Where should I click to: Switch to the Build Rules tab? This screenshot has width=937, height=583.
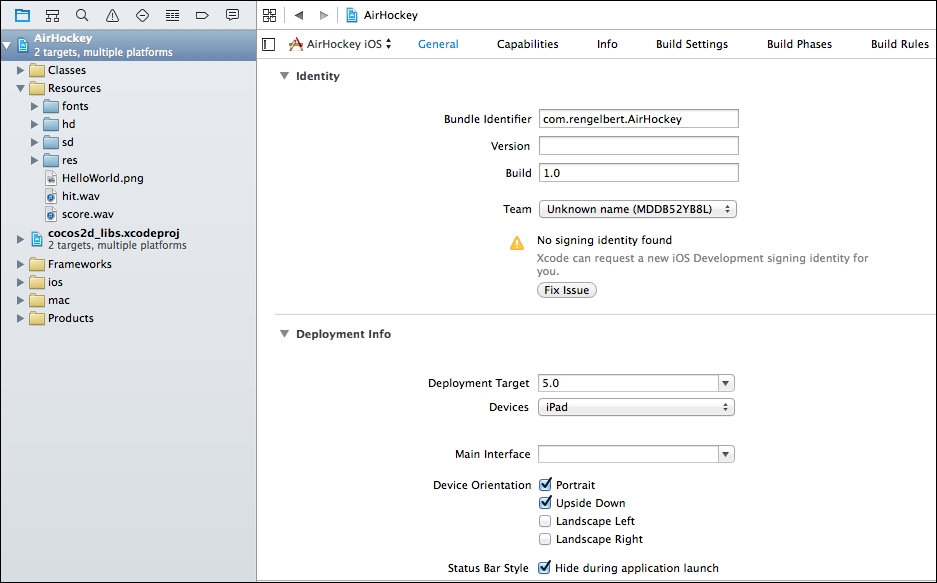900,44
